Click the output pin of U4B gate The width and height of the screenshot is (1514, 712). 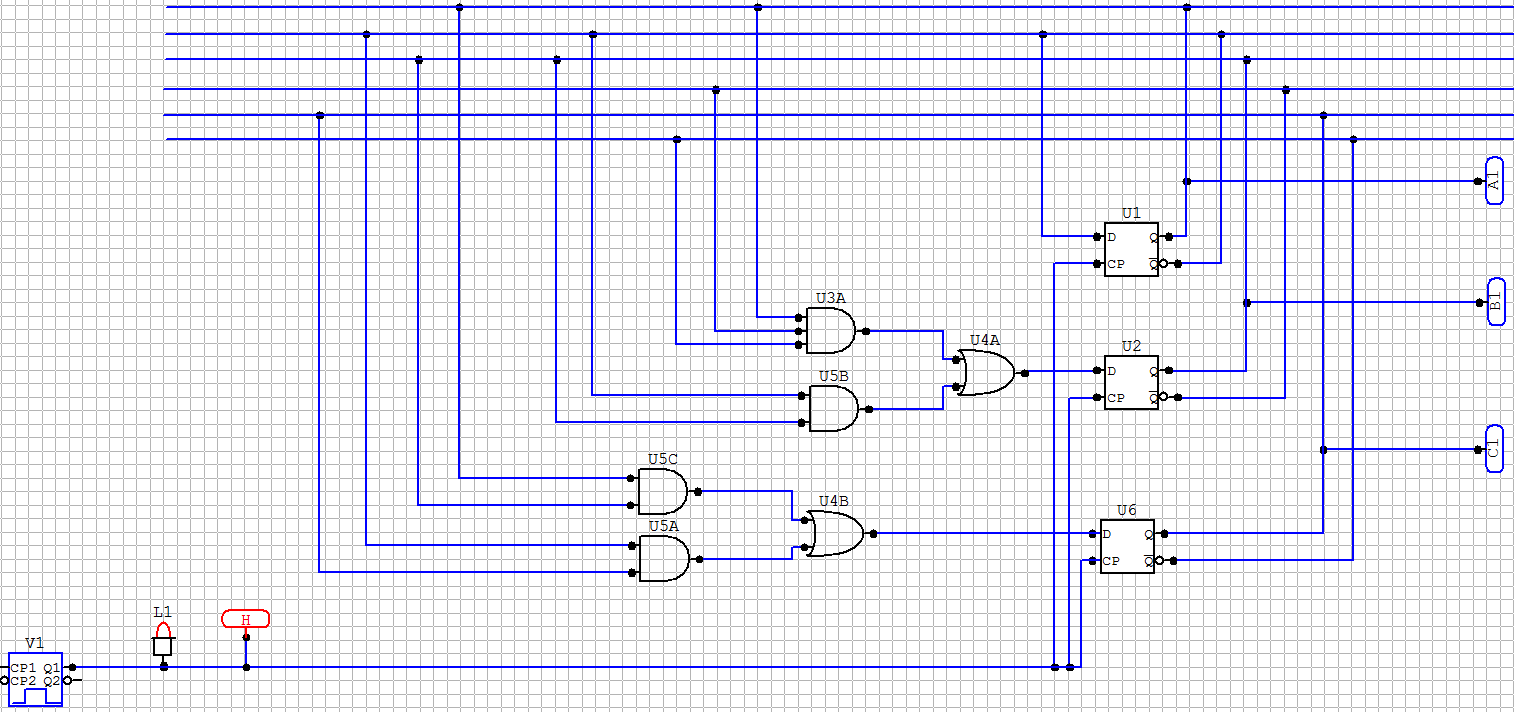(876, 534)
